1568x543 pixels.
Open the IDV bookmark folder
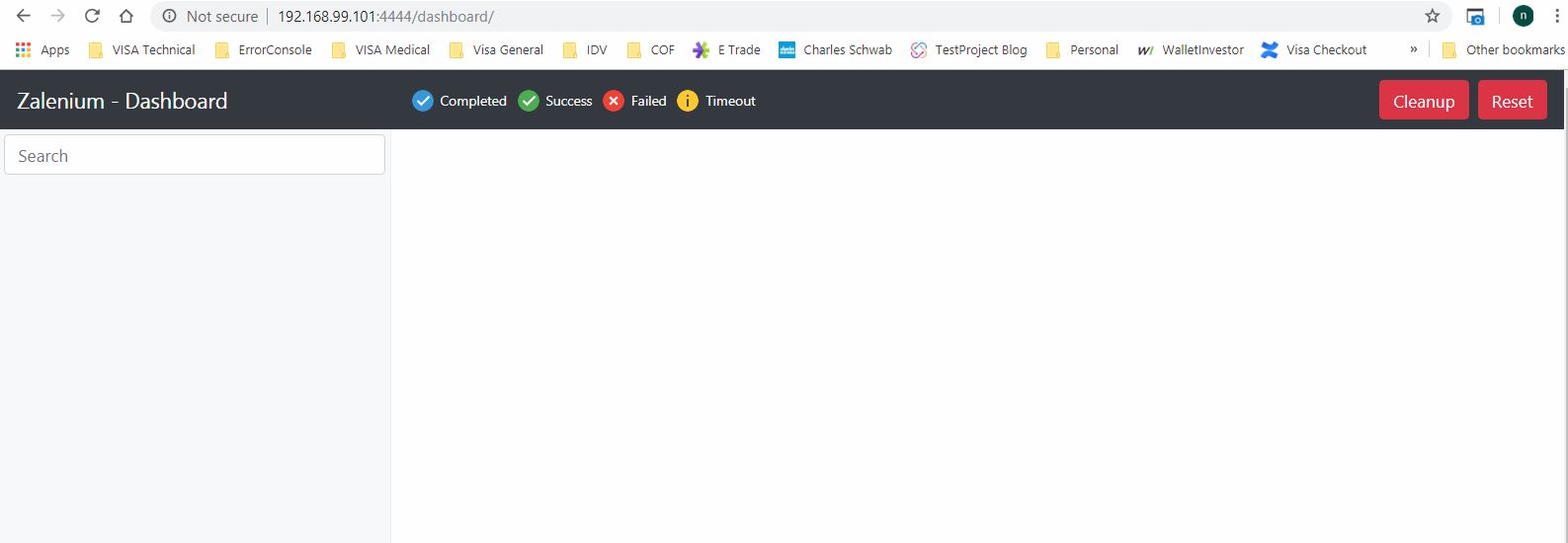click(585, 49)
